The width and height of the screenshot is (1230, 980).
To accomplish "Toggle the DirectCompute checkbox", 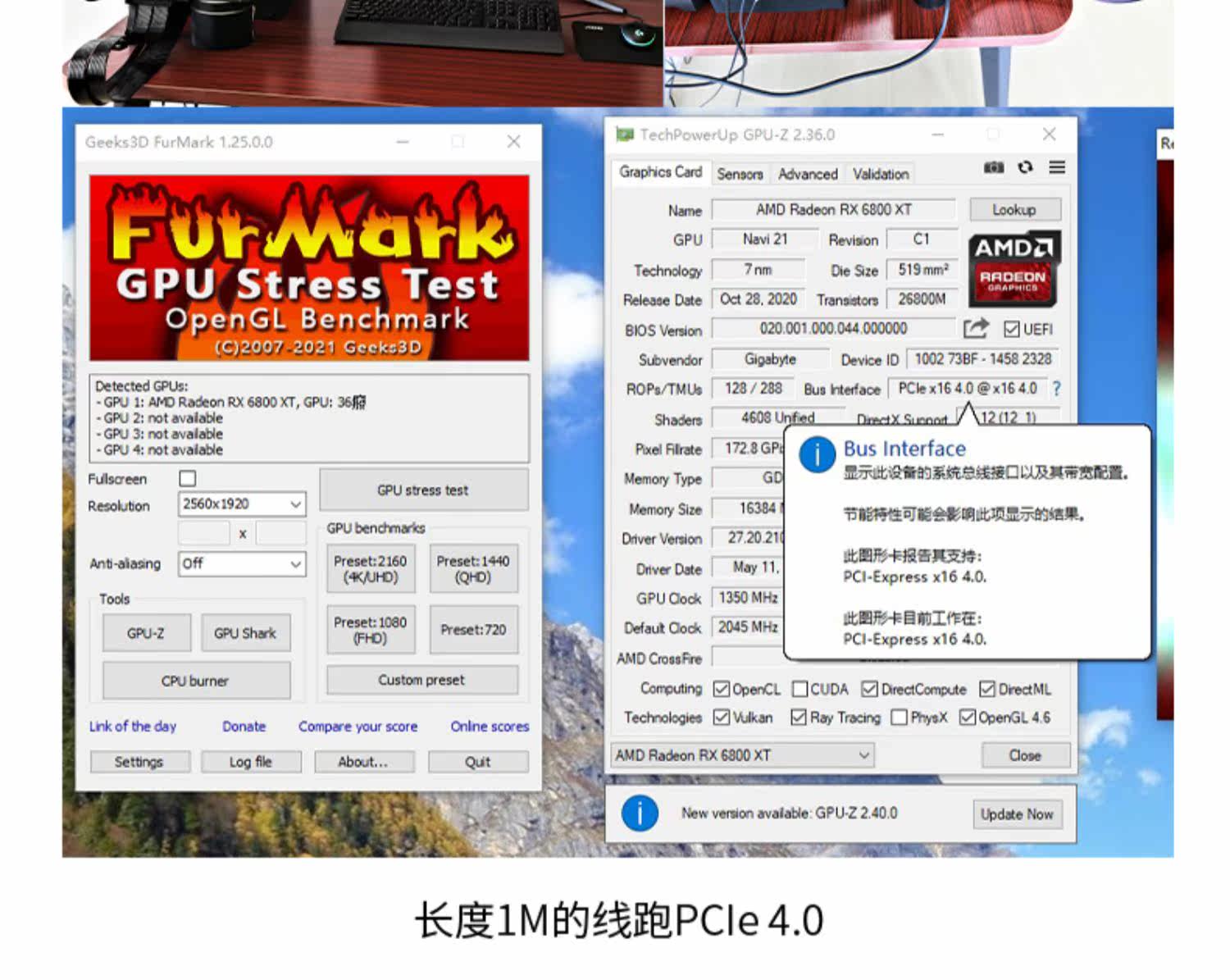I will point(870,689).
